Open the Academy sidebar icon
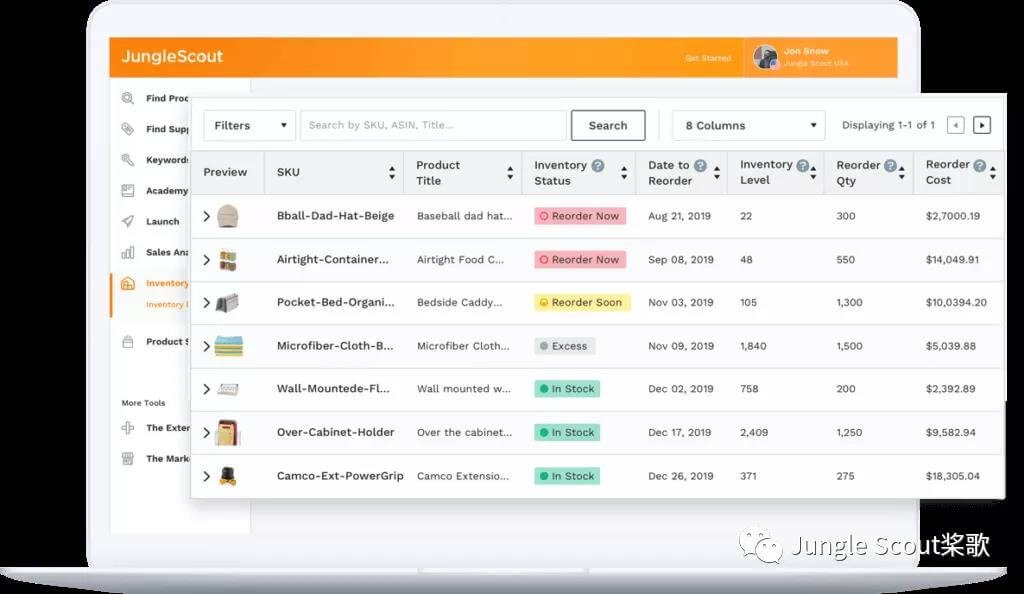1024x594 pixels. pyautogui.click(x=128, y=191)
